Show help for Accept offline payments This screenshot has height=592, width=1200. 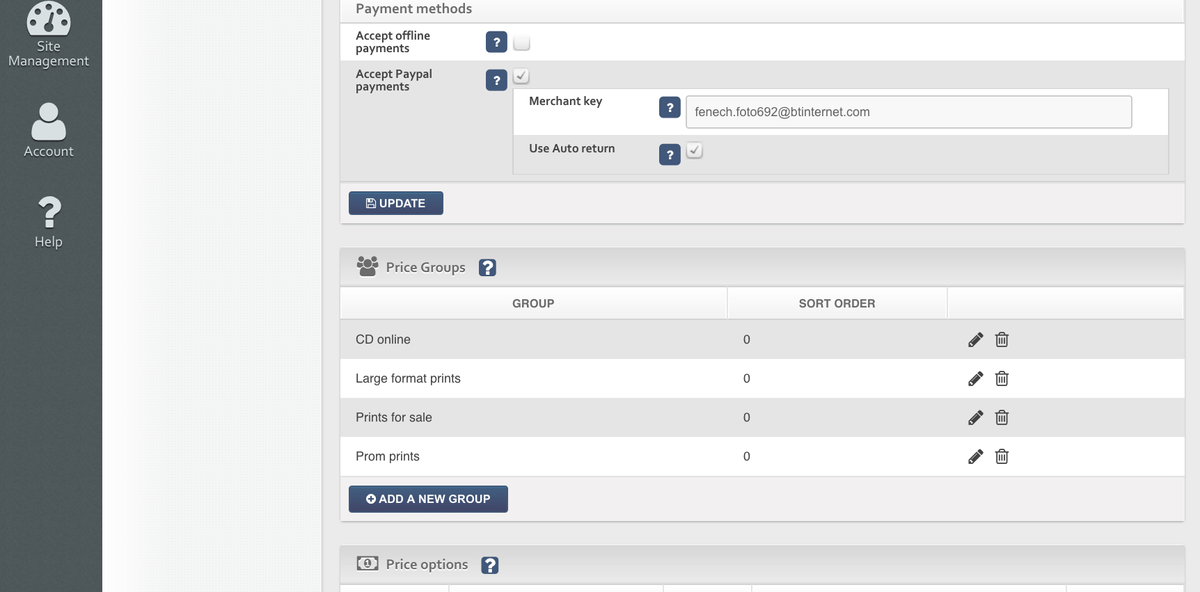496,43
